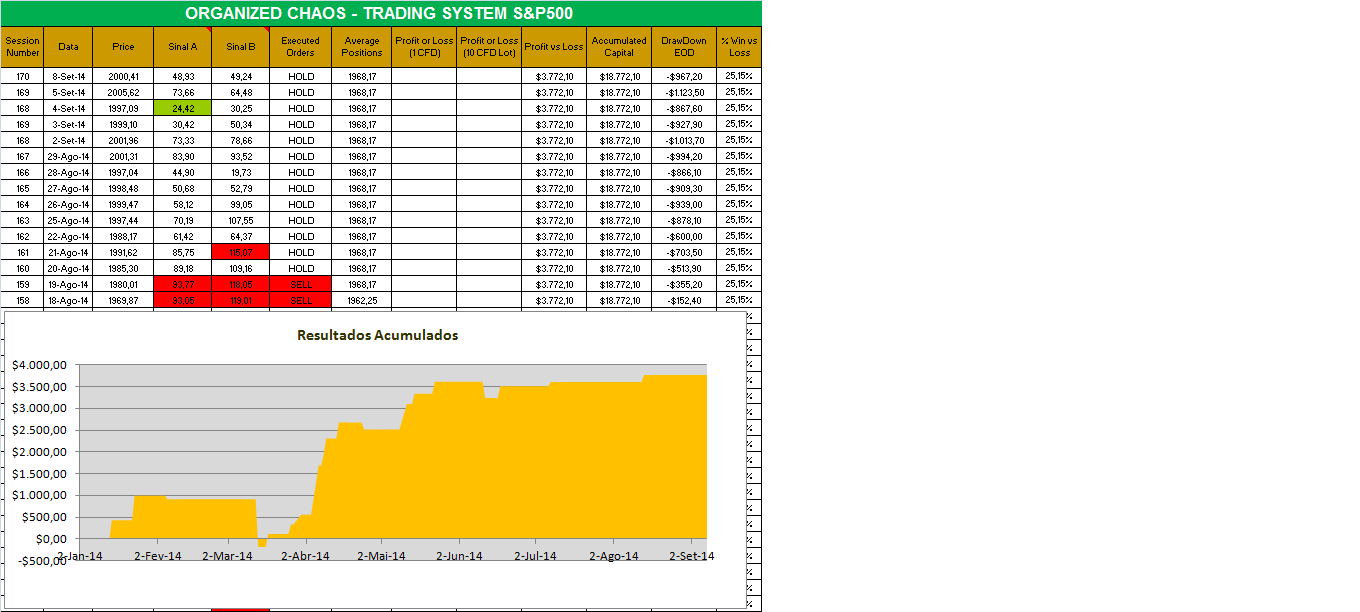Viewport: 1360px width, 612px height.
Task: Click the Profit vs Loss column header
Action: [554, 47]
